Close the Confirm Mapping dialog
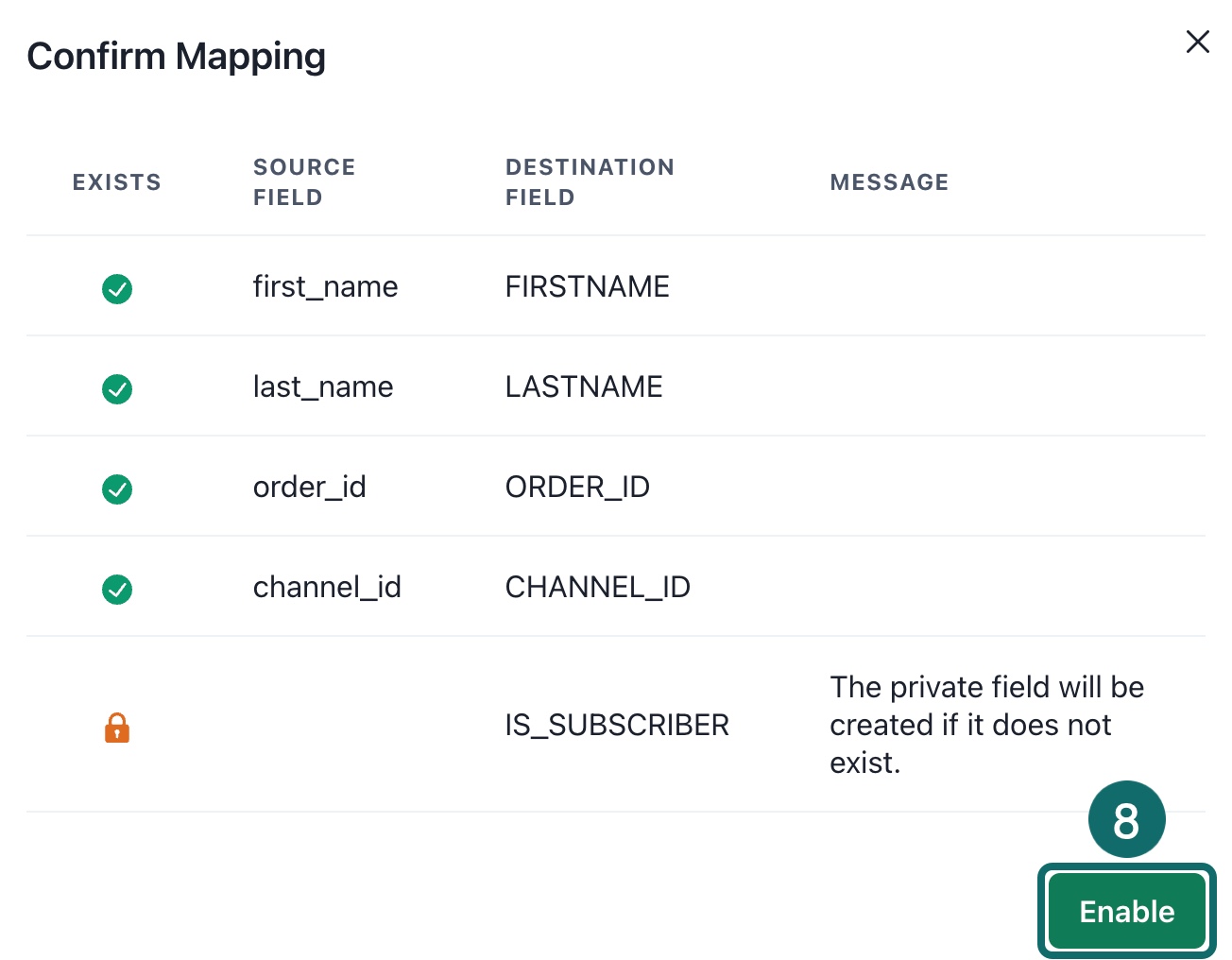The height and width of the screenshot is (960, 1232). click(1197, 42)
